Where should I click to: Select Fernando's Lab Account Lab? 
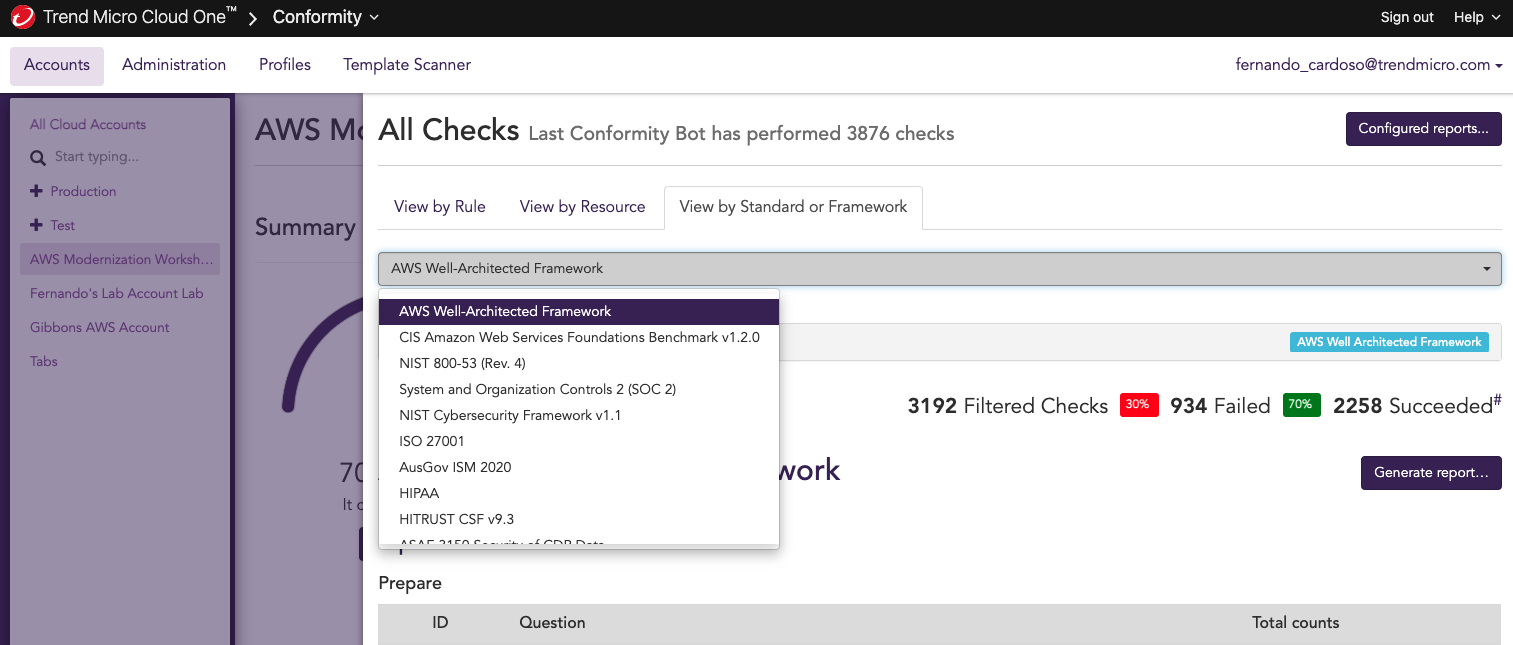tap(116, 293)
